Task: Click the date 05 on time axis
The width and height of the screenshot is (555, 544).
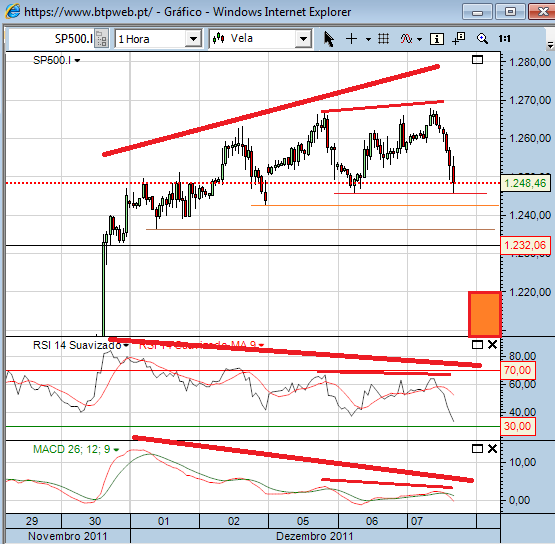Action: click(303, 521)
